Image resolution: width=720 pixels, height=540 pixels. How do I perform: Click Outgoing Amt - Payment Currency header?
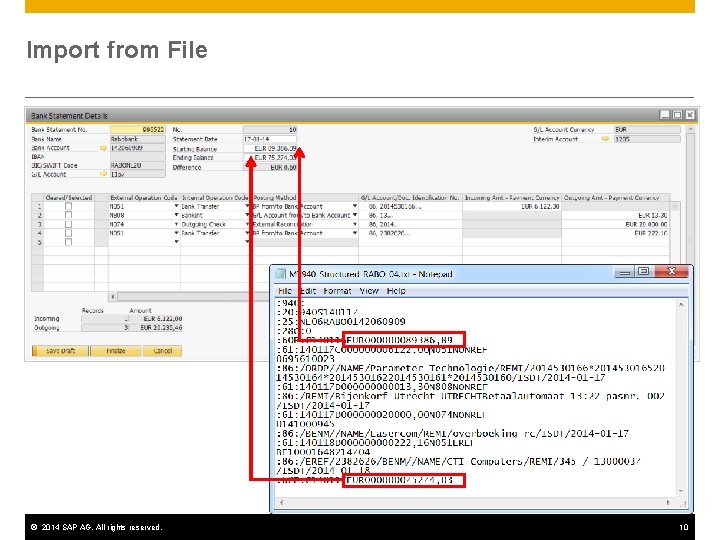click(x=615, y=197)
